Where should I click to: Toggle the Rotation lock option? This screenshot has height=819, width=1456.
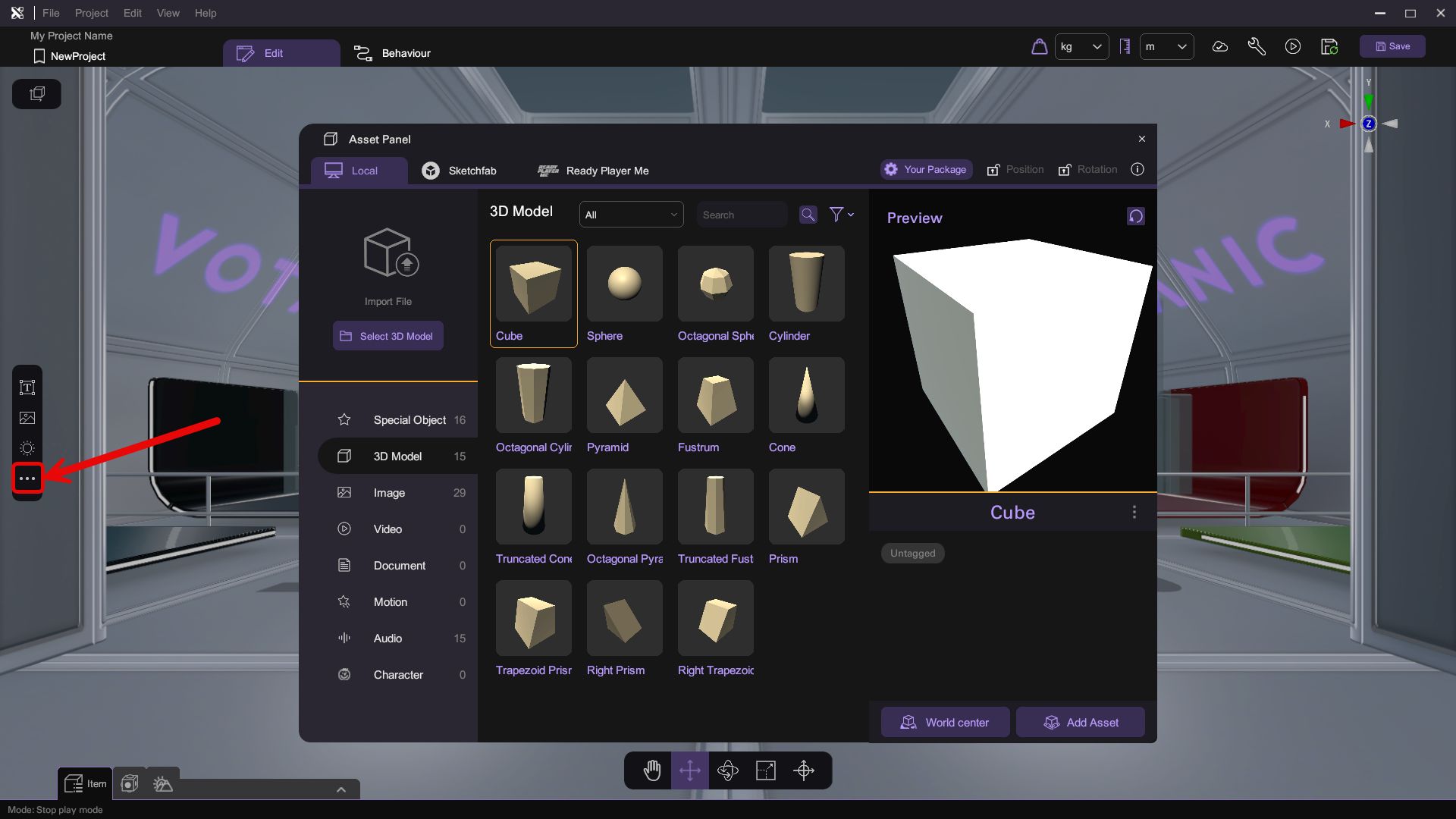coord(1087,170)
